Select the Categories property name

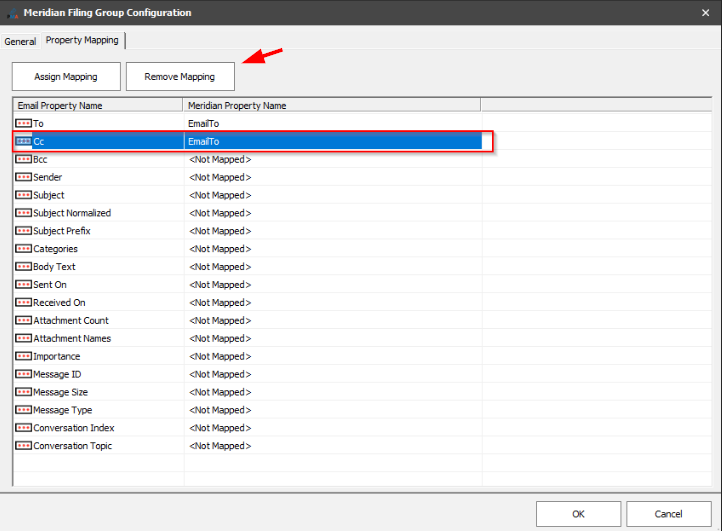coord(55,249)
